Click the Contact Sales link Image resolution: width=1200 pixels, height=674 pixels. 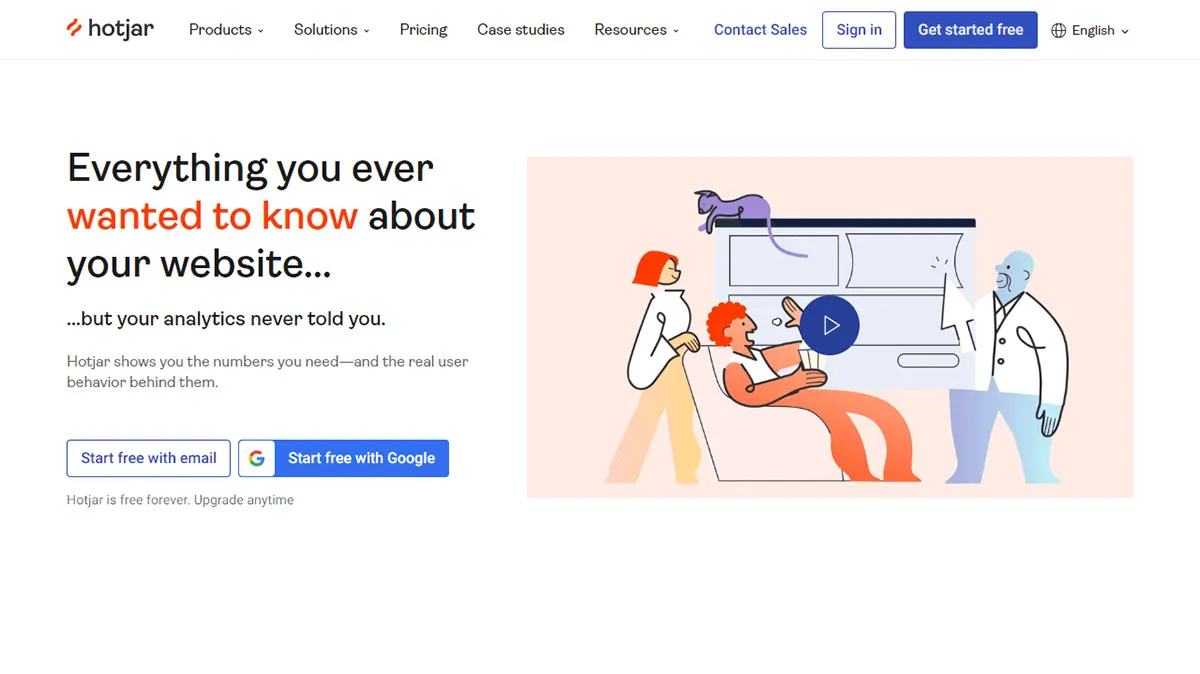coord(760,30)
